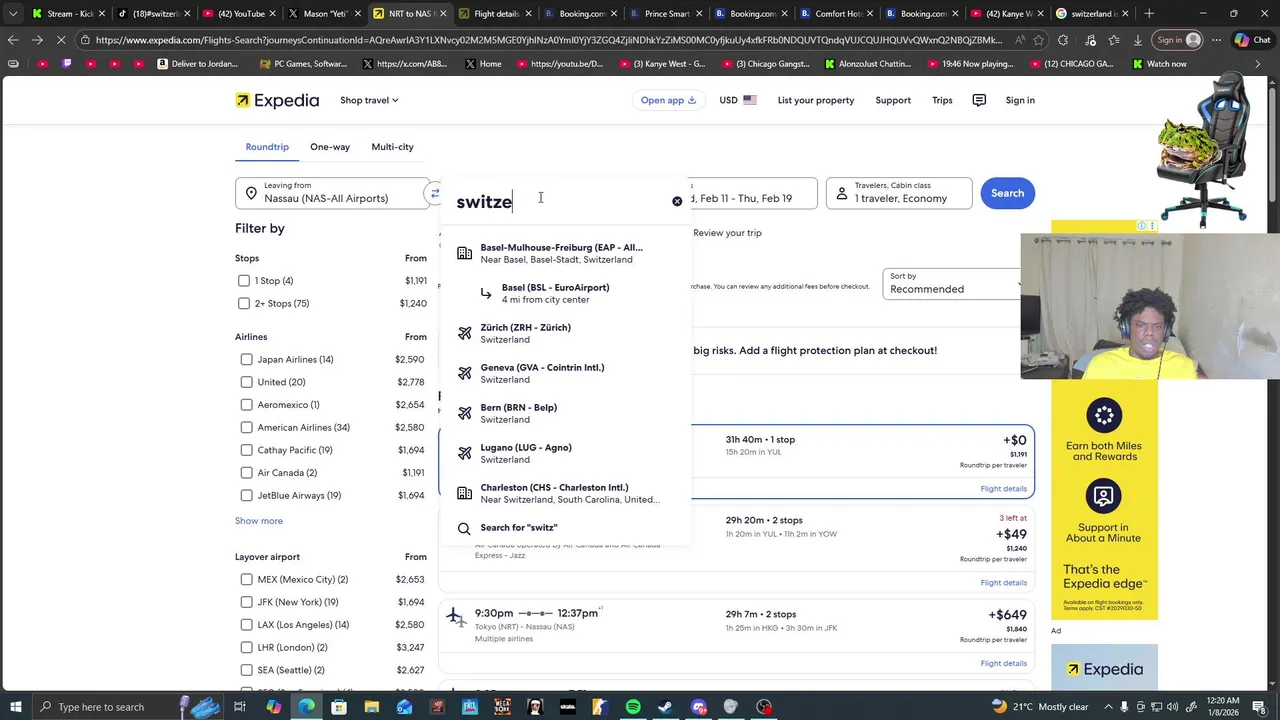1280x720 pixels.
Task: Tick the LHR (London) layover checkbox
Action: pos(246,647)
